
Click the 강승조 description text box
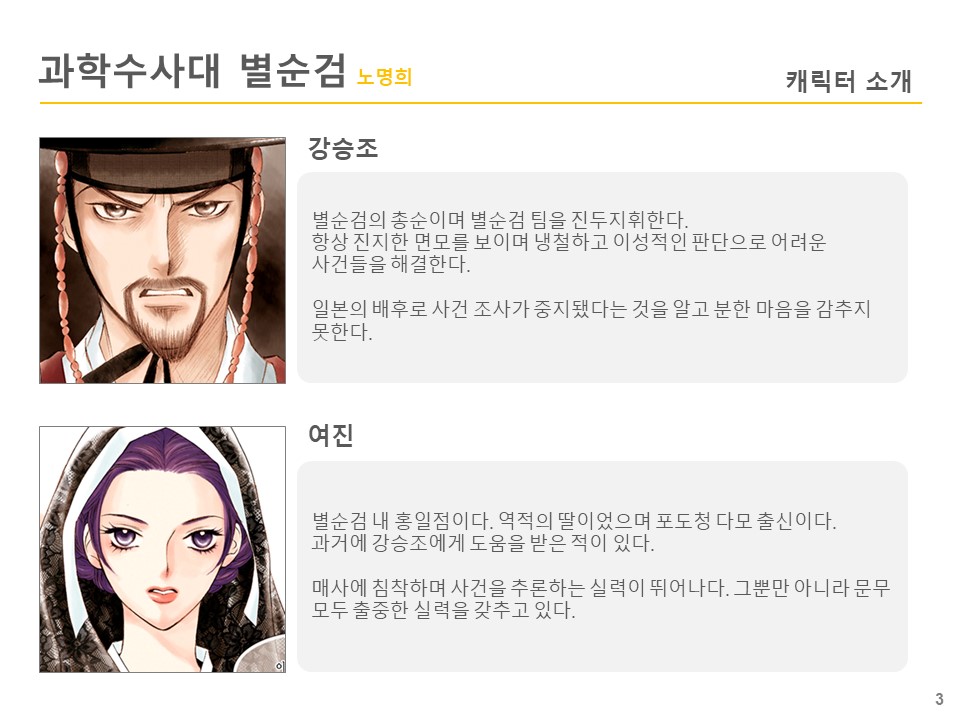click(x=602, y=277)
